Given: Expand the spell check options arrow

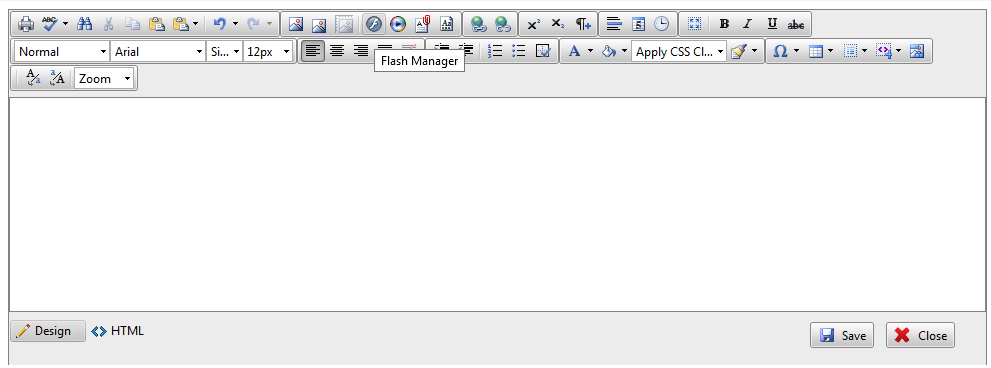Looking at the screenshot, I should coord(65,24).
